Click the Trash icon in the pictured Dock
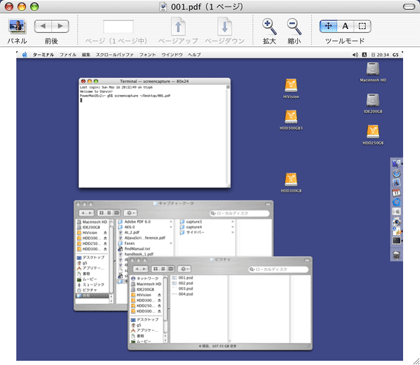420x365 pixels. click(396, 255)
